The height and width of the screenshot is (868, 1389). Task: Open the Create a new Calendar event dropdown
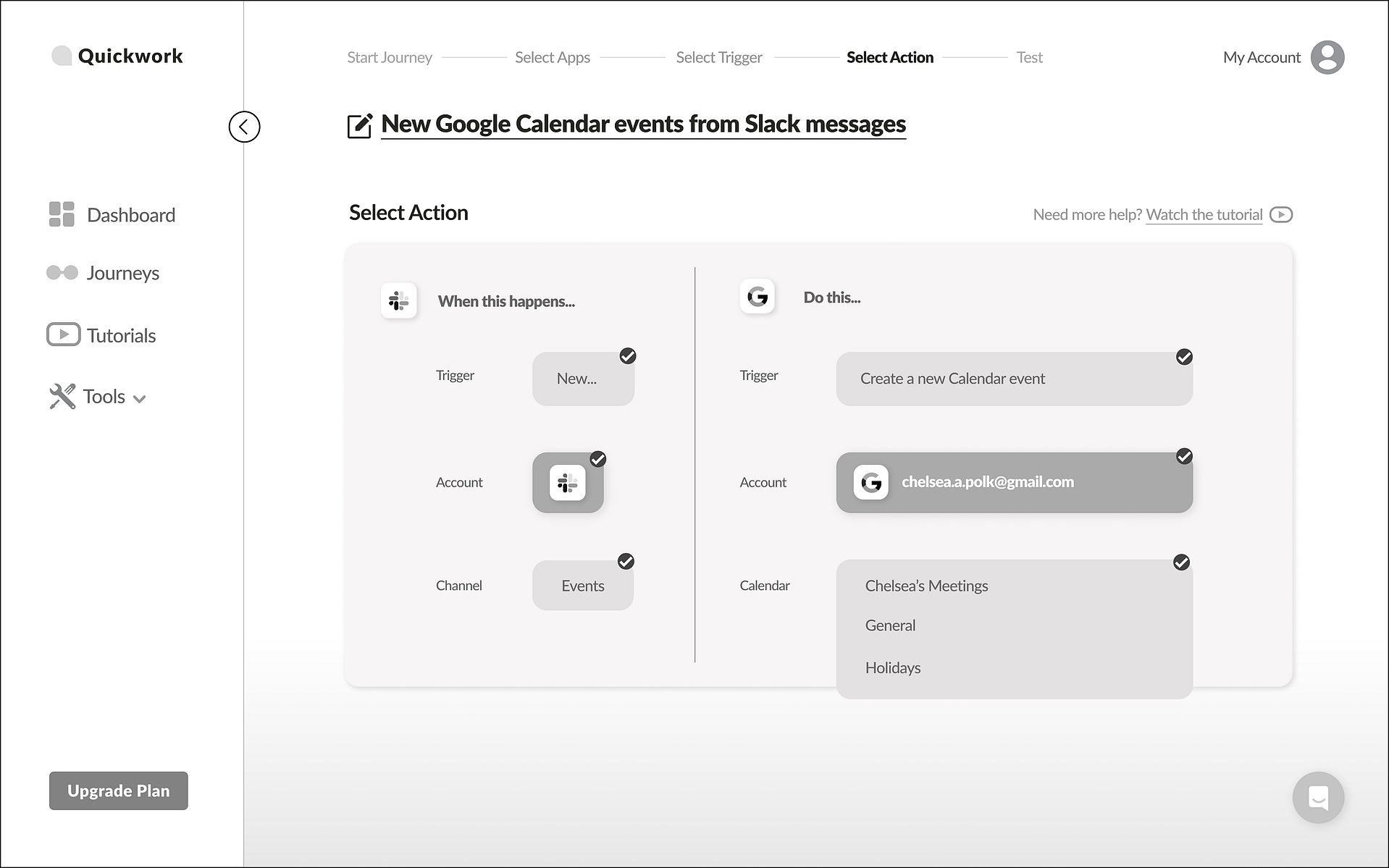(x=1014, y=379)
